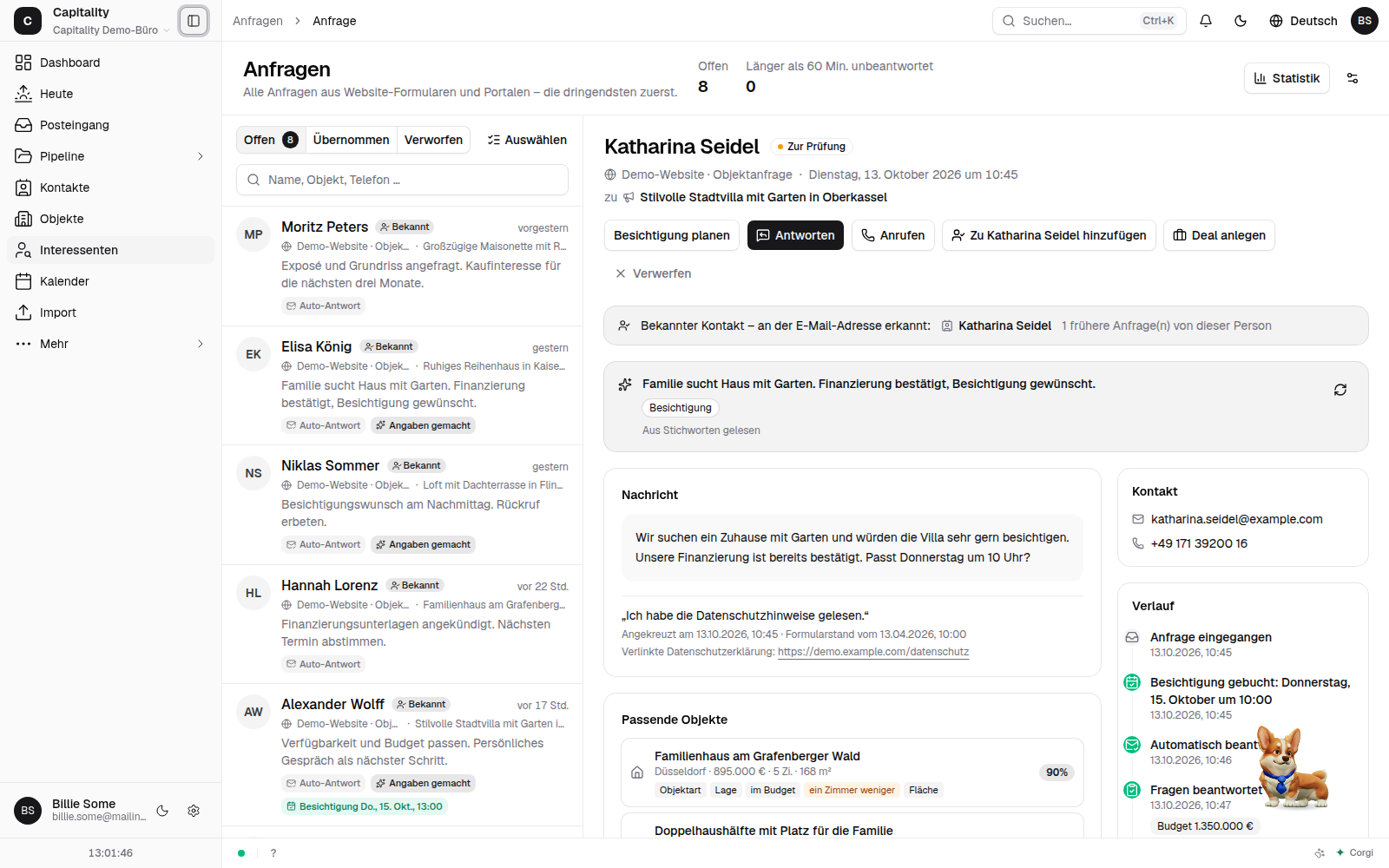Viewport: 1389px width, 868px height.
Task: Click the Corgi mascot image
Action: (1293, 768)
